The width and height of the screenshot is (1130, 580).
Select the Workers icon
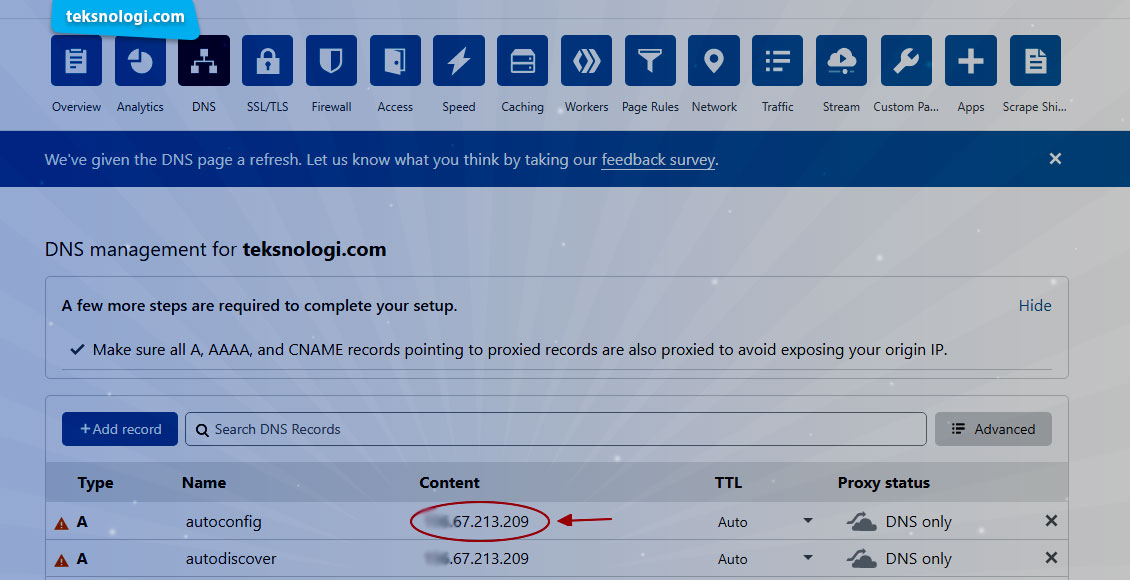(x=586, y=60)
